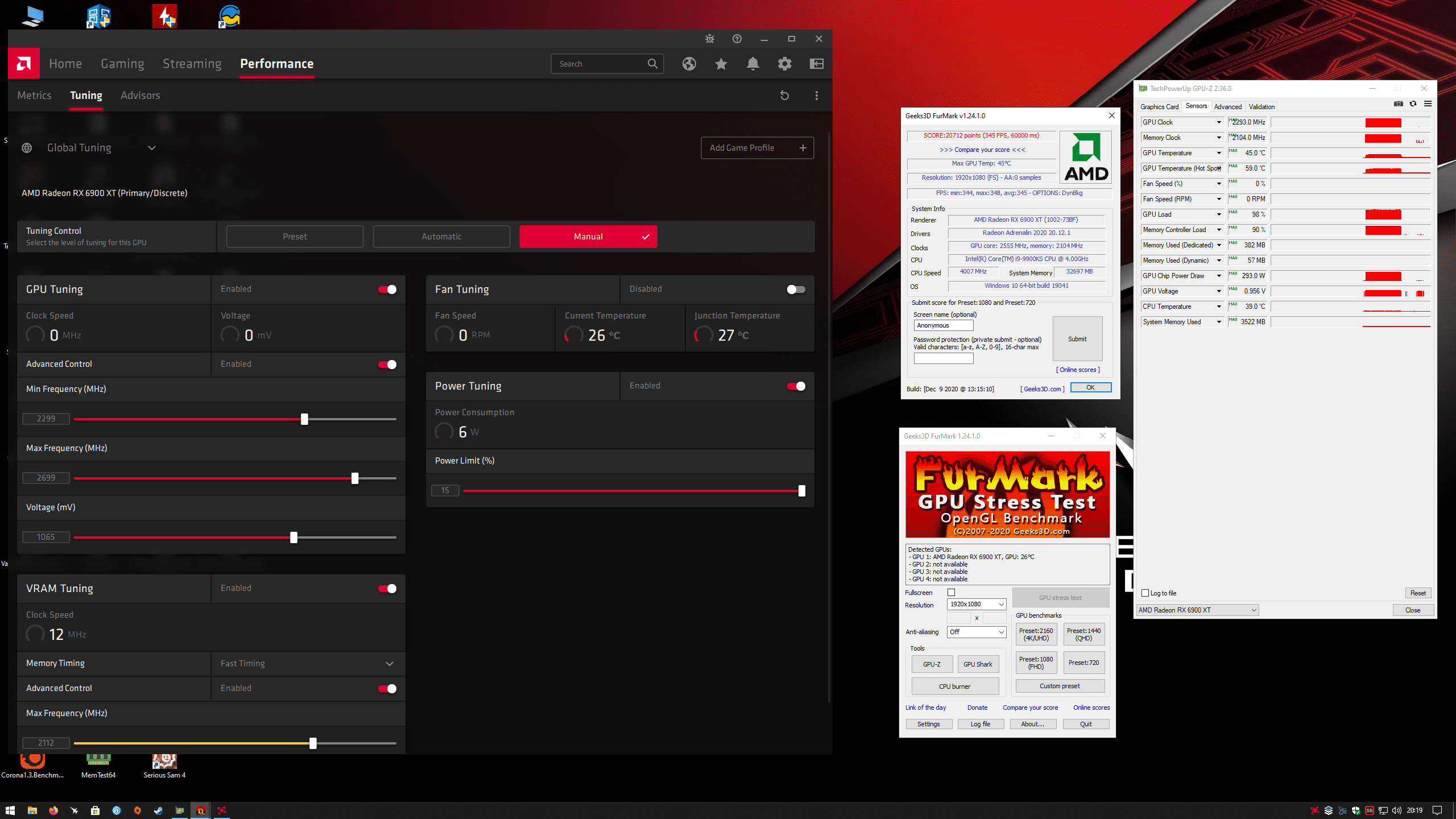Image resolution: width=1456 pixels, height=819 pixels.
Task: Open the Microsoft Store taskbar icon
Action: (96, 810)
